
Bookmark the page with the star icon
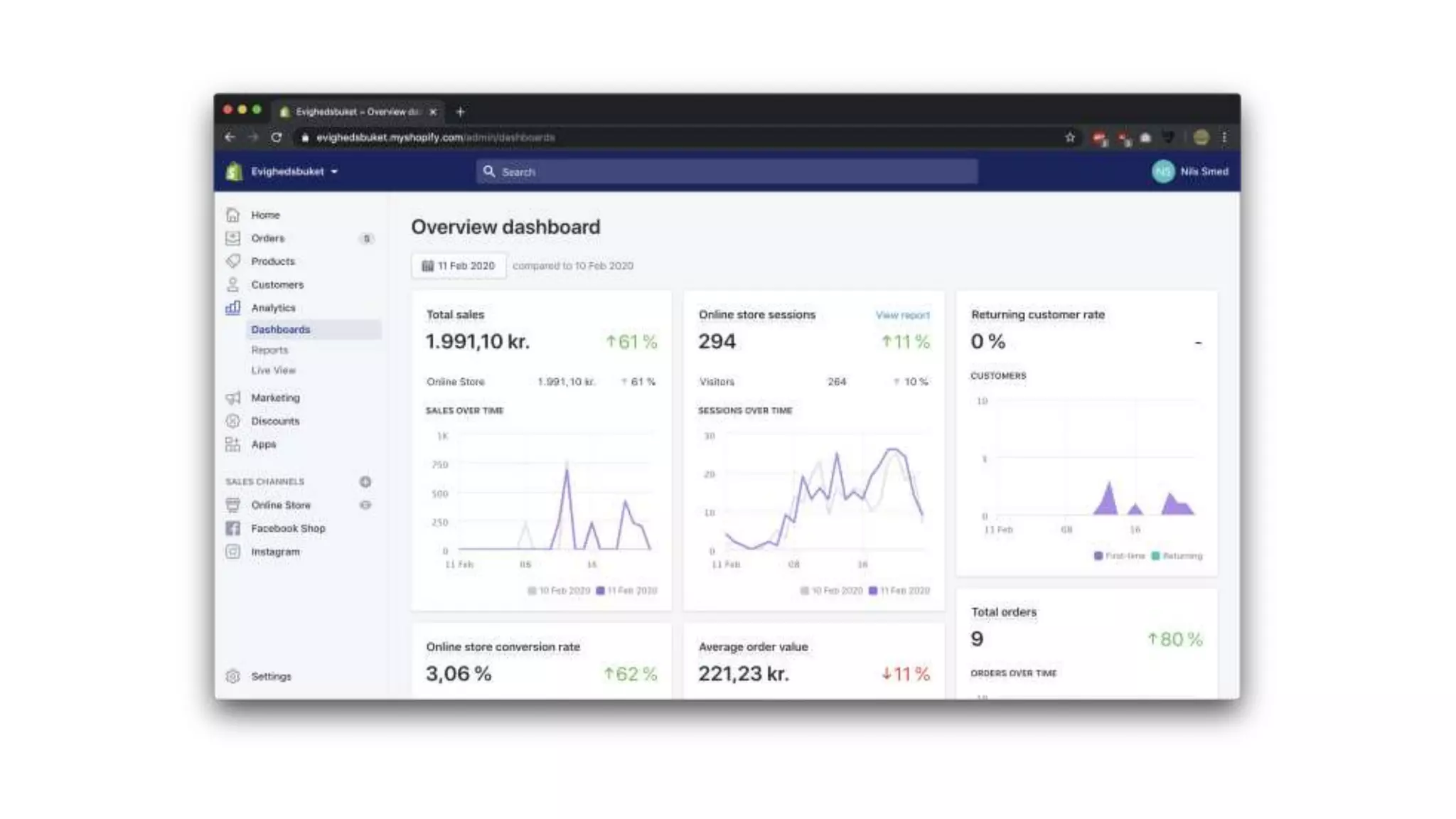(1070, 137)
